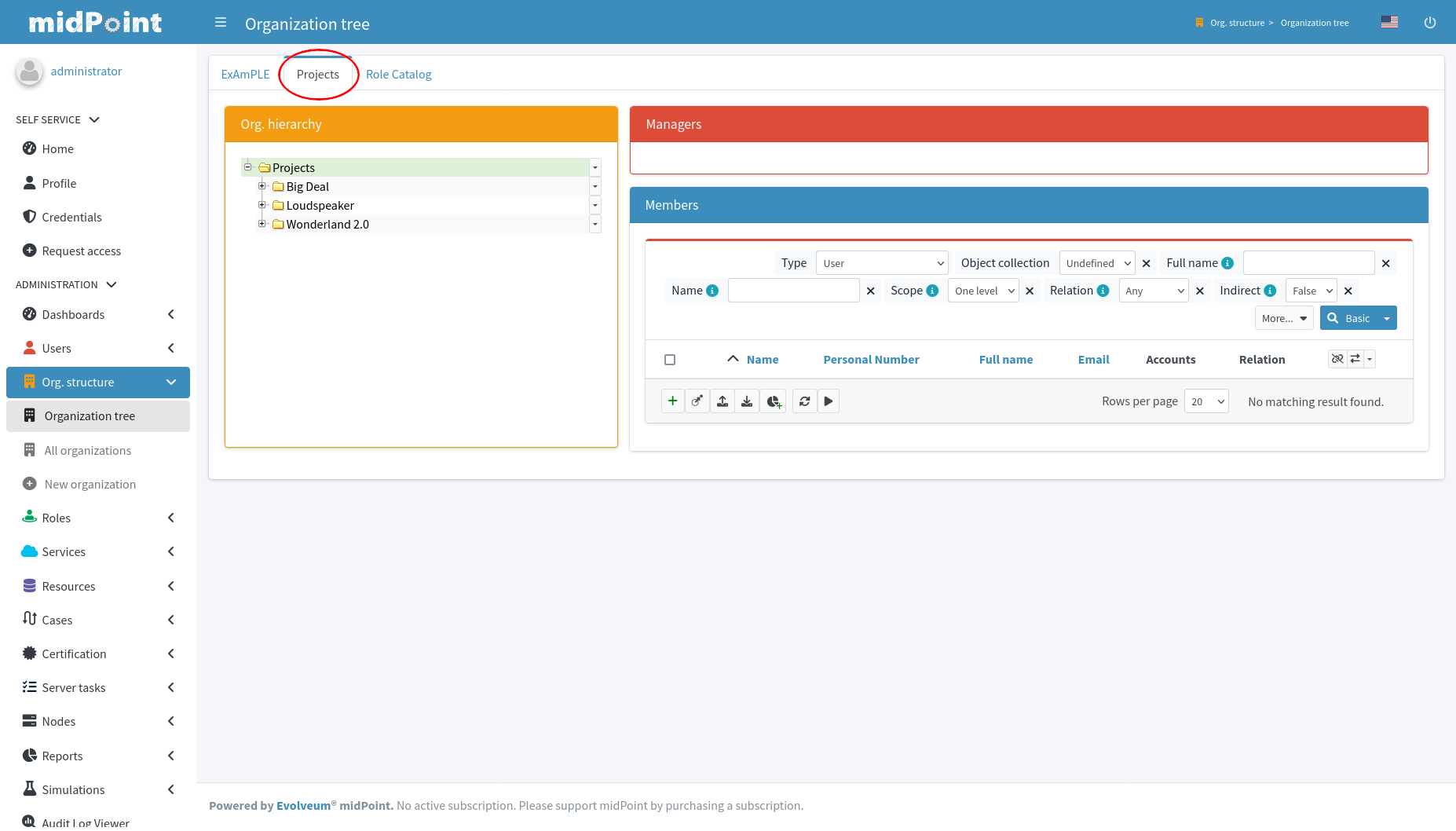Click the play icon in members toolbar
The height and width of the screenshot is (831, 1456).
point(829,401)
